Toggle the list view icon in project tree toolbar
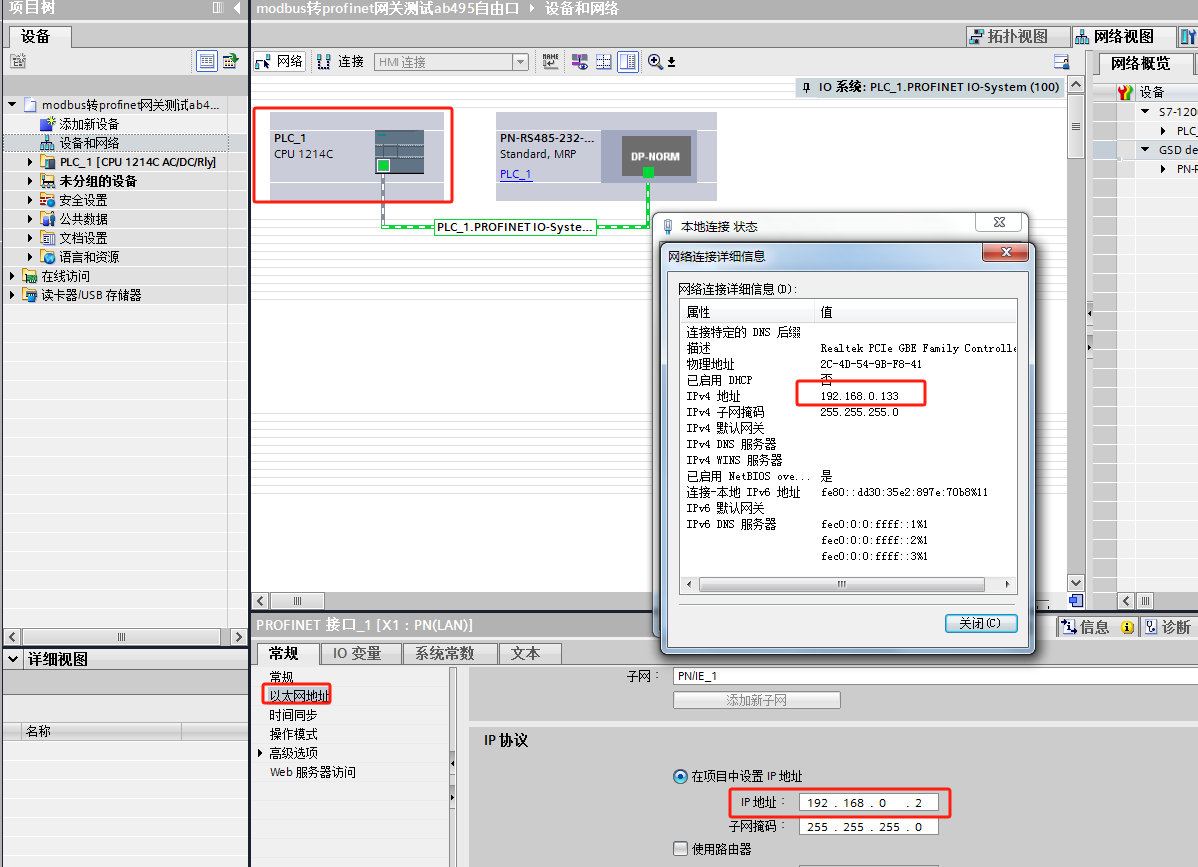The height and width of the screenshot is (867, 1198). point(207,61)
